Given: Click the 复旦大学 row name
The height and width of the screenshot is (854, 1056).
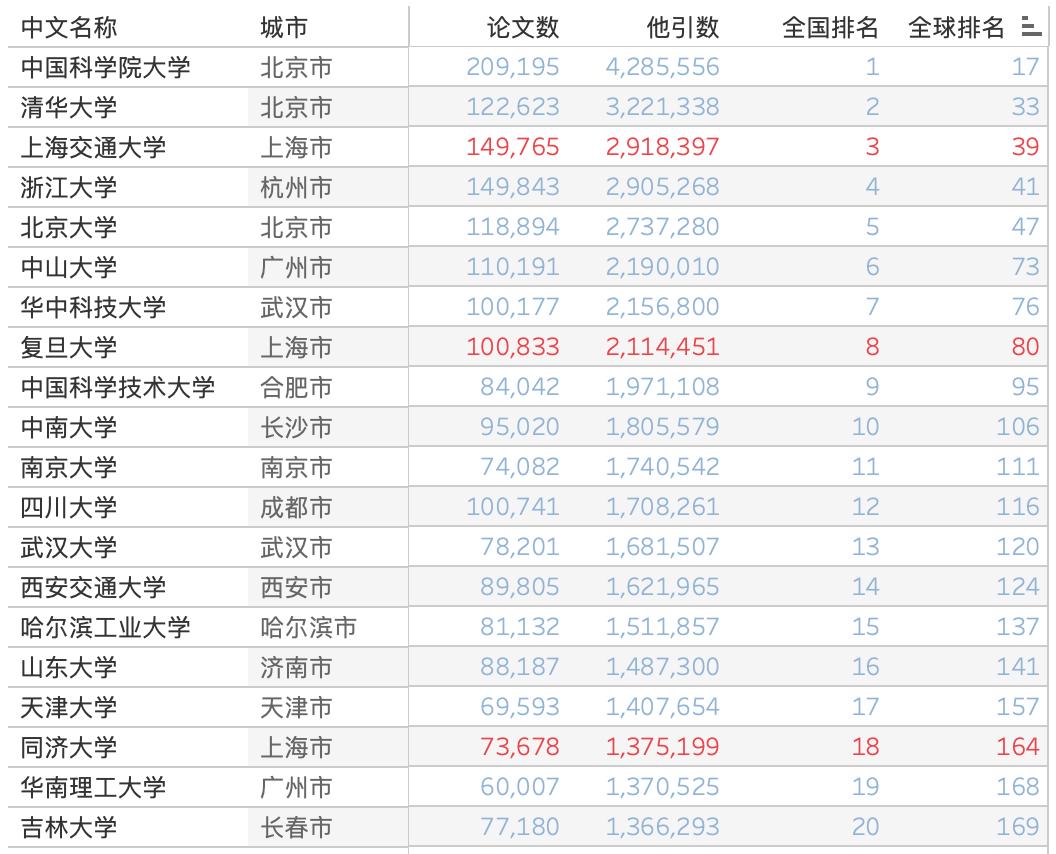Looking at the screenshot, I should 69,348.
